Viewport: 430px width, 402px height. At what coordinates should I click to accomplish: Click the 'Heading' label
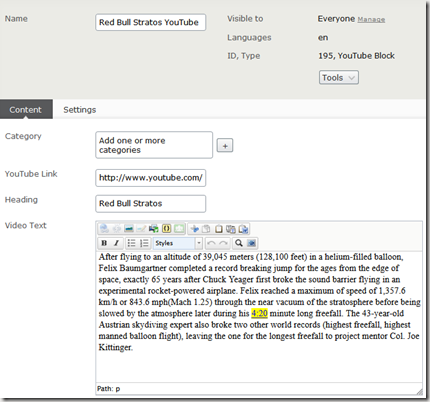click(x=21, y=200)
